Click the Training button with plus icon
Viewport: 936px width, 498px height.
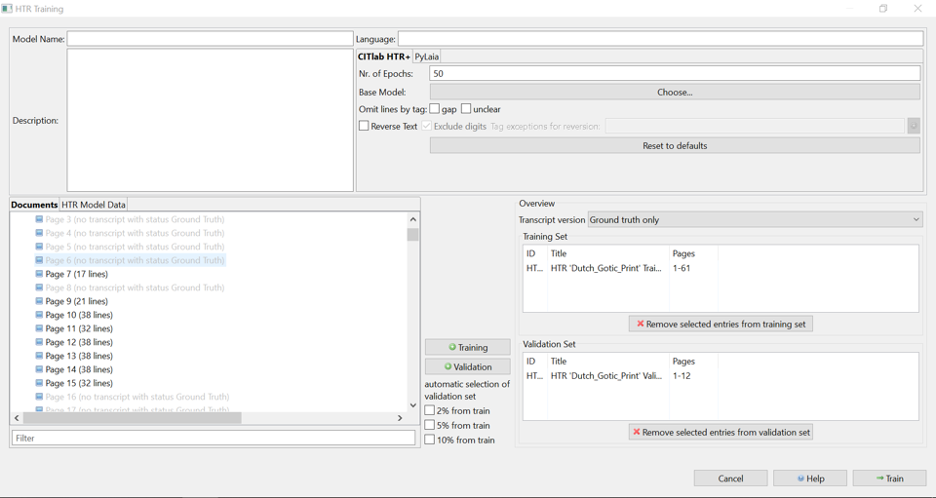467,347
